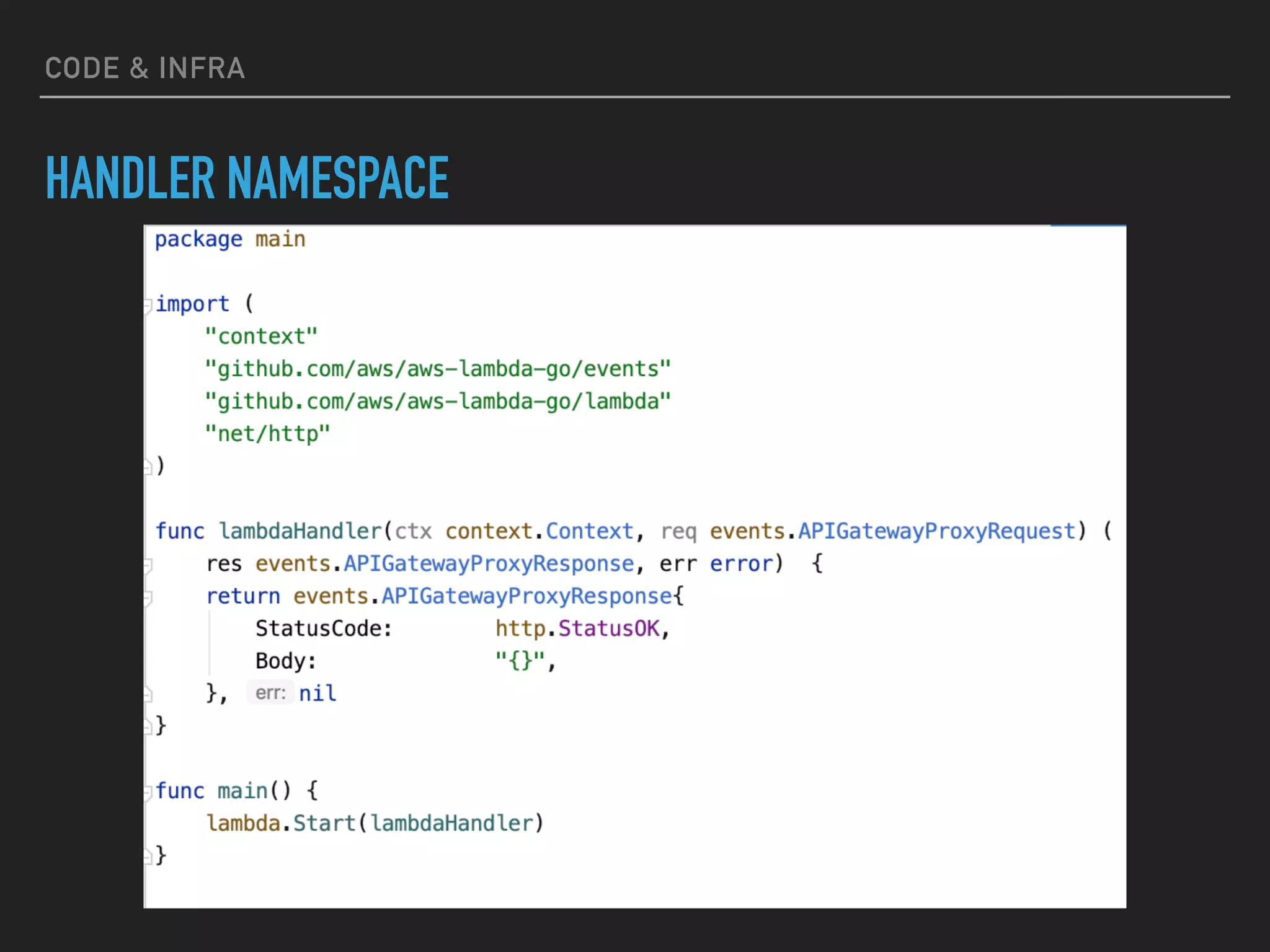Click fold marker beside 'res events' line

pyautogui.click(x=148, y=566)
